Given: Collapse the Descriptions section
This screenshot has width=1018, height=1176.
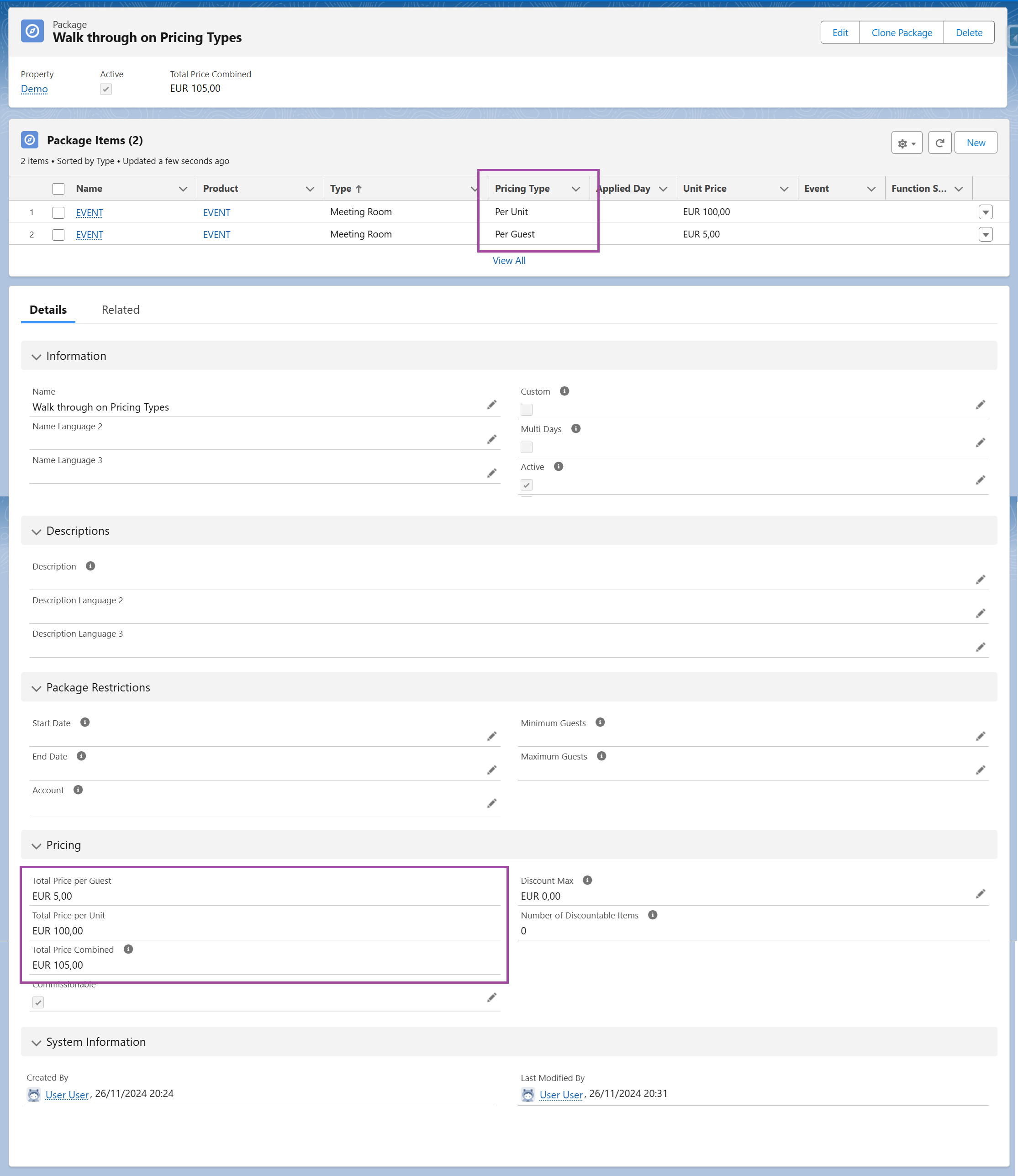Looking at the screenshot, I should (37, 532).
